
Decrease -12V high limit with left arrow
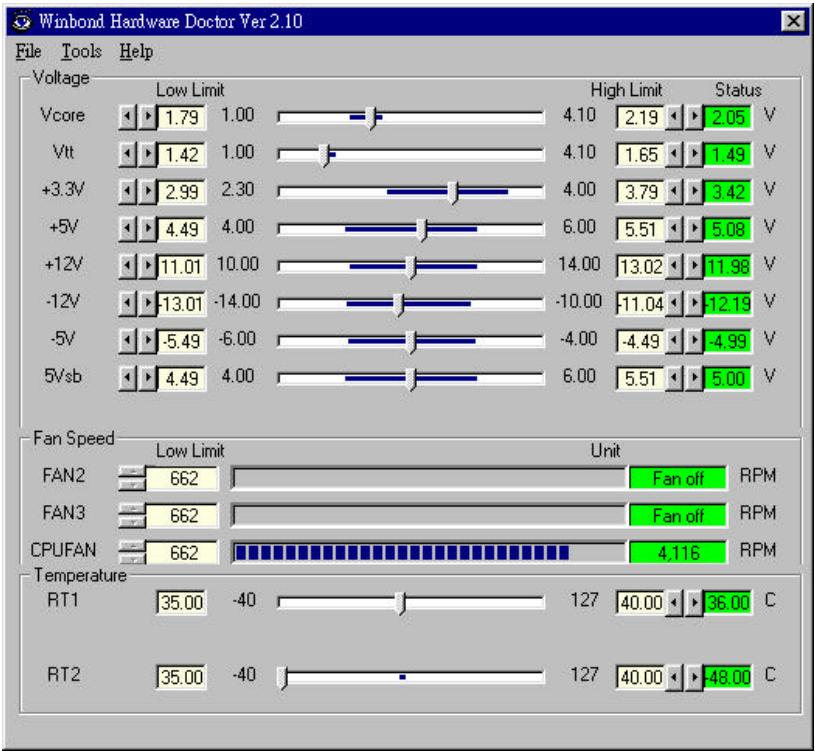(x=674, y=304)
